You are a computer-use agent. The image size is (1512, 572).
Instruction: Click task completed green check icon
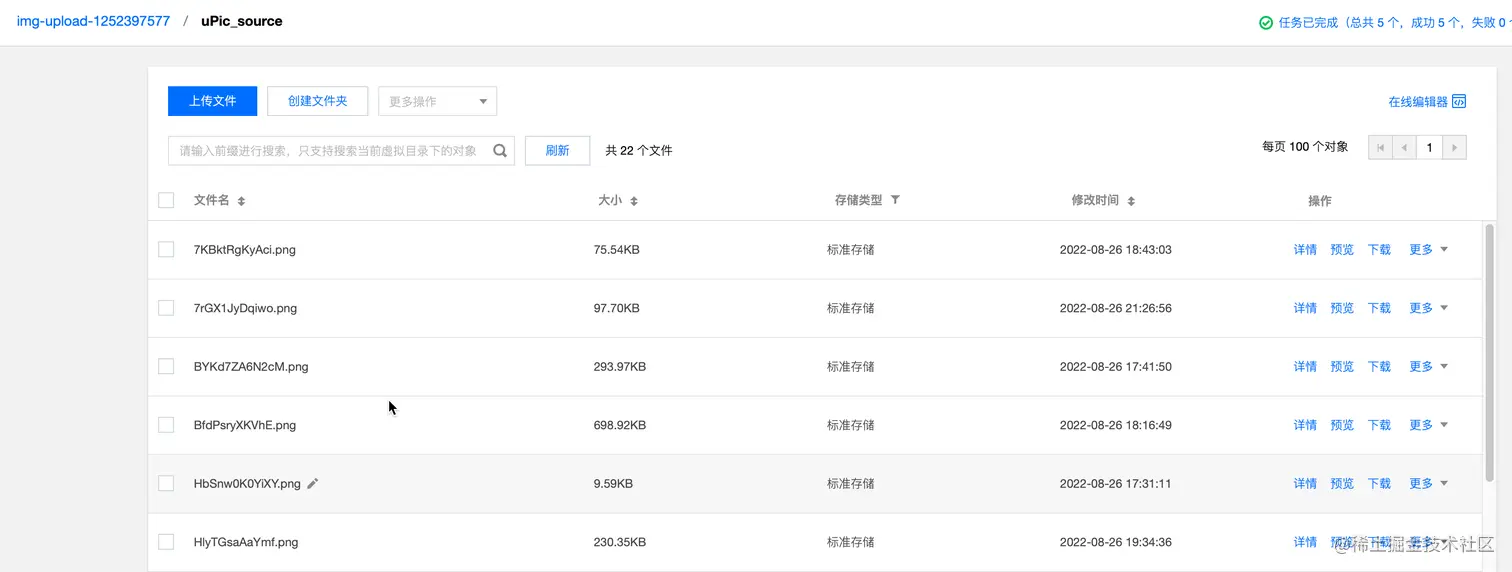[1266, 22]
